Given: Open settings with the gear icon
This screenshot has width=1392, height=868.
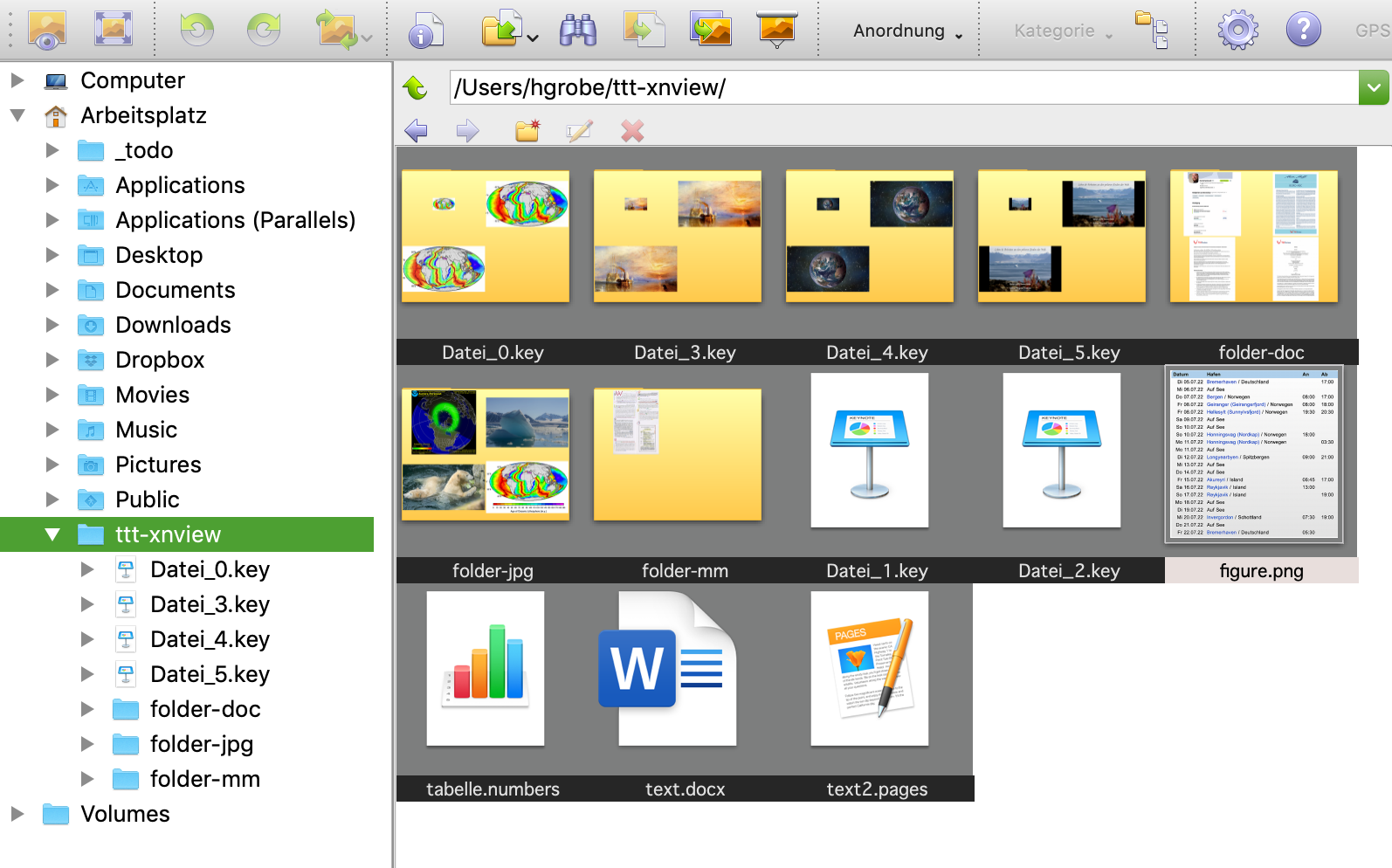Looking at the screenshot, I should pos(1237,30).
